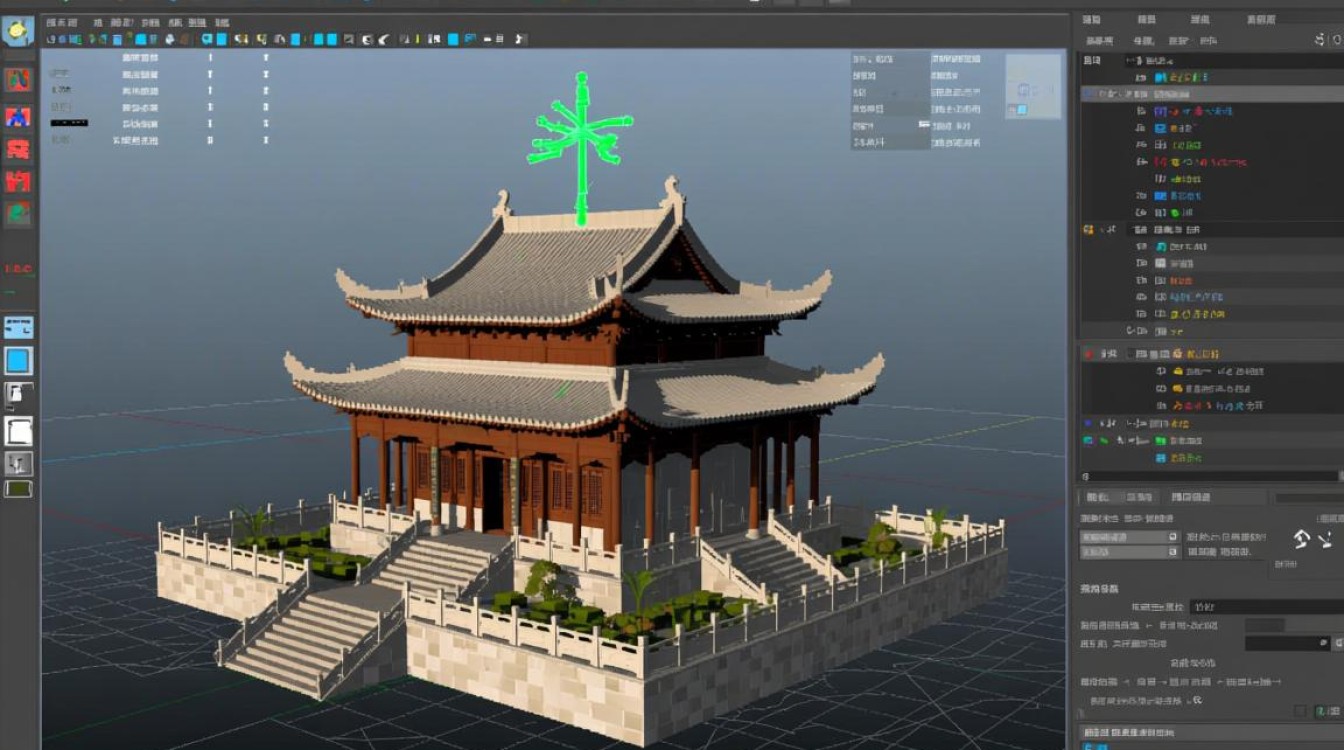This screenshot has height=750, width=1344.
Task: Switch to the first tab of properties panel
Action: click(x=1097, y=497)
